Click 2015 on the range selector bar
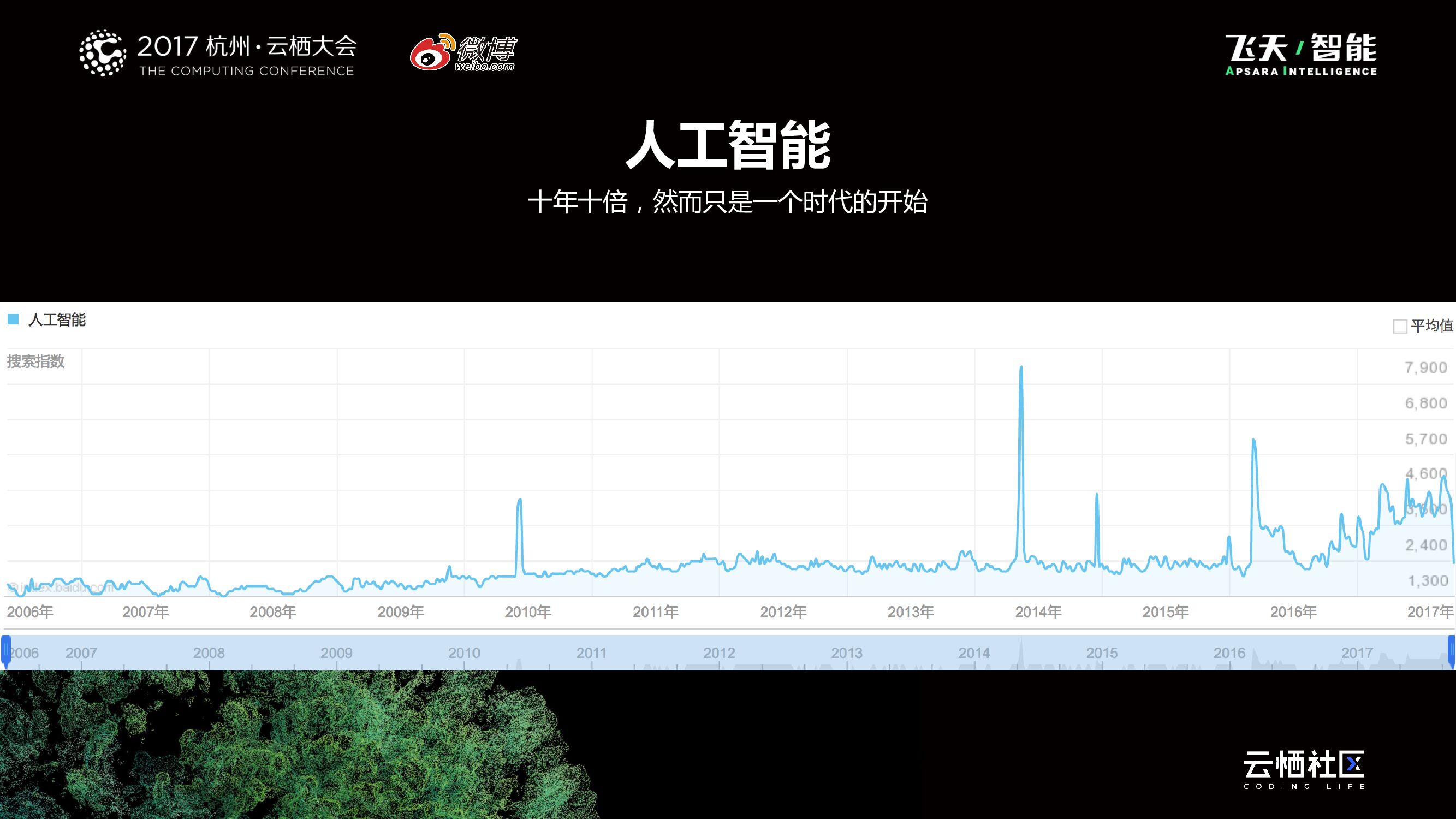This screenshot has width=1456, height=819. [1102, 653]
